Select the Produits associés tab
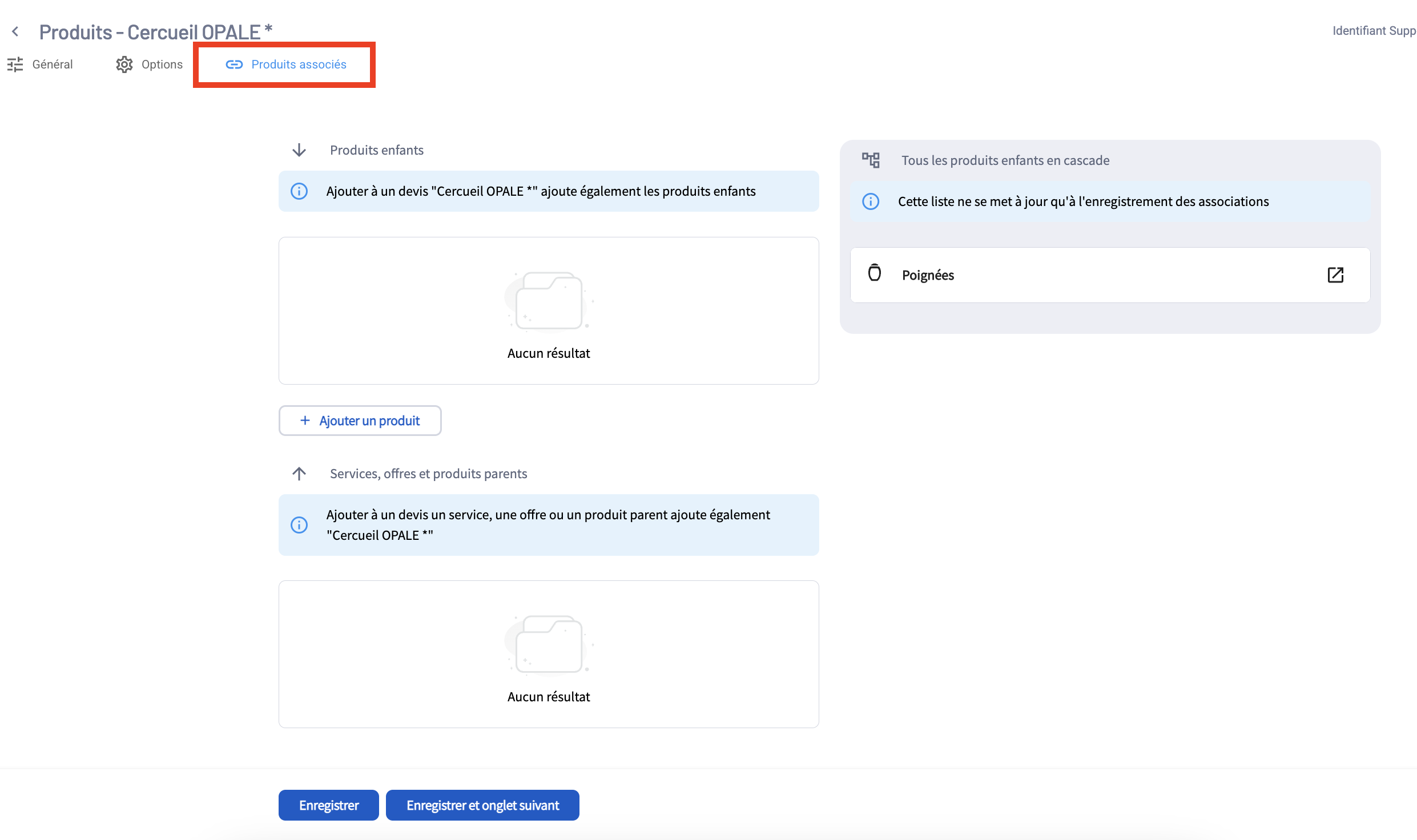The width and height of the screenshot is (1417, 840). point(285,64)
